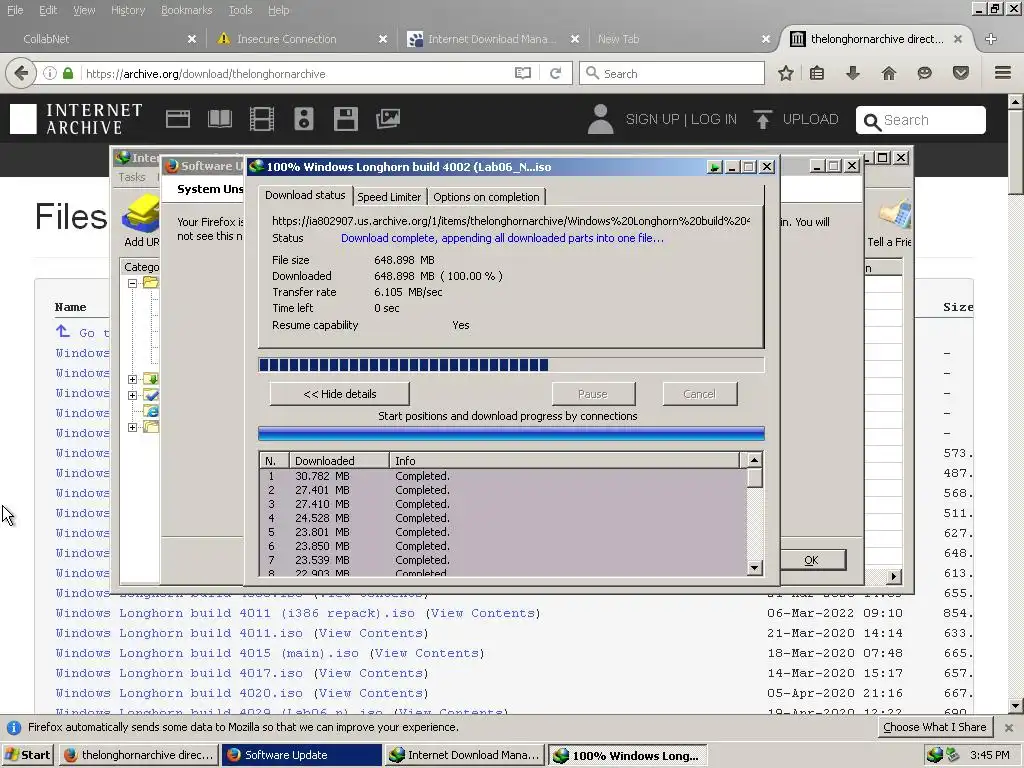This screenshot has width=1024, height=768.
Task: Open Windows Longhorn build 4017.iso link
Action: tap(179, 673)
